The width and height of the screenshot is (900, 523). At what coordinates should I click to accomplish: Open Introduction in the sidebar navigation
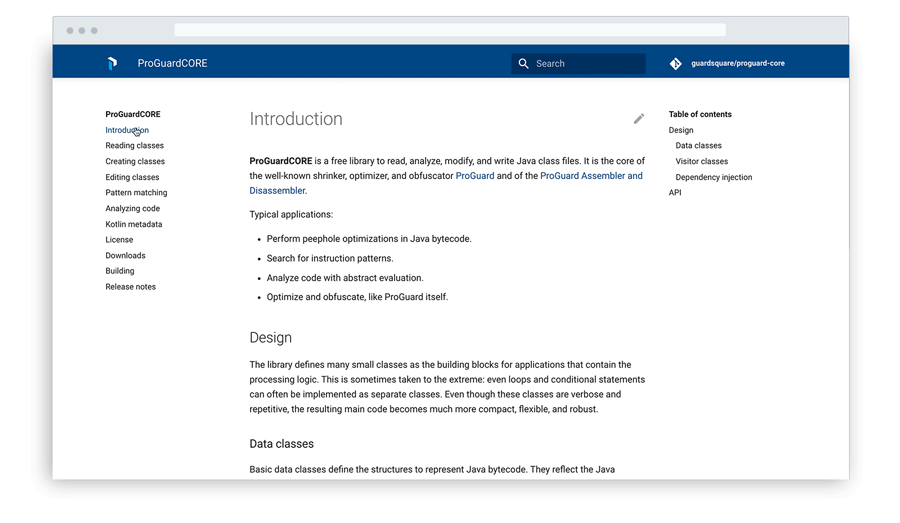point(127,130)
